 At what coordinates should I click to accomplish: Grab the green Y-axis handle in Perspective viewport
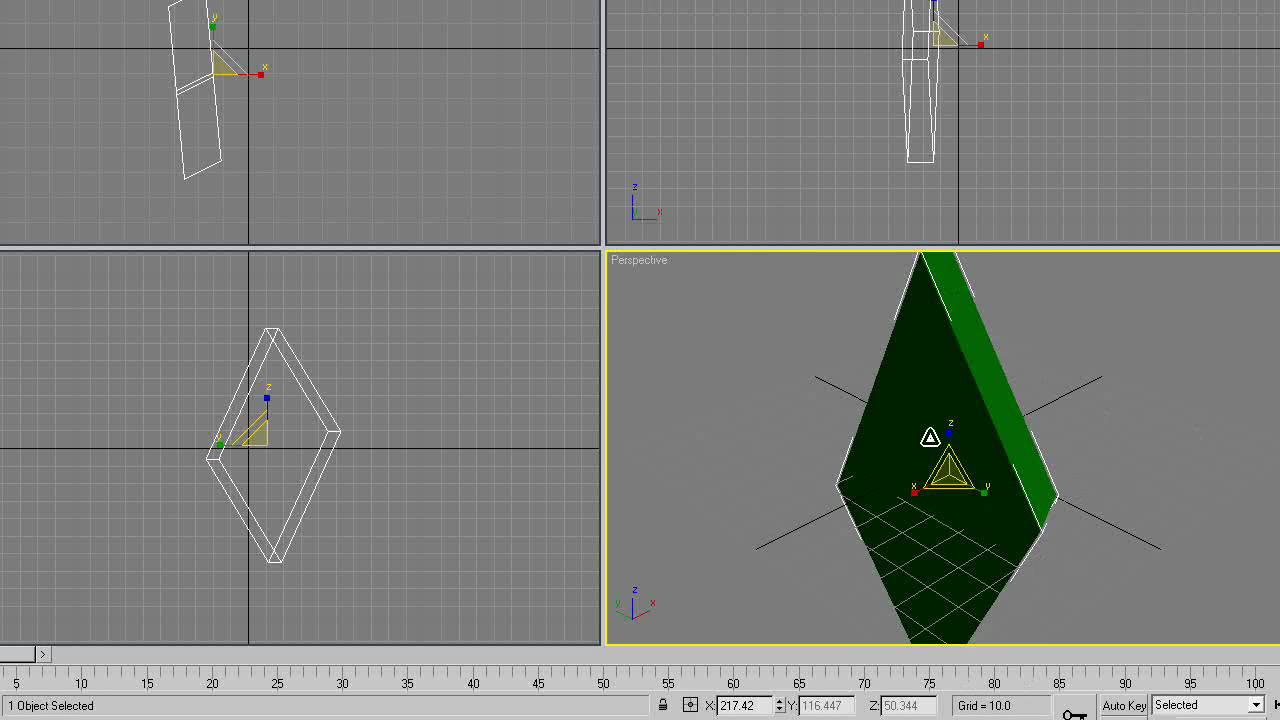click(985, 492)
